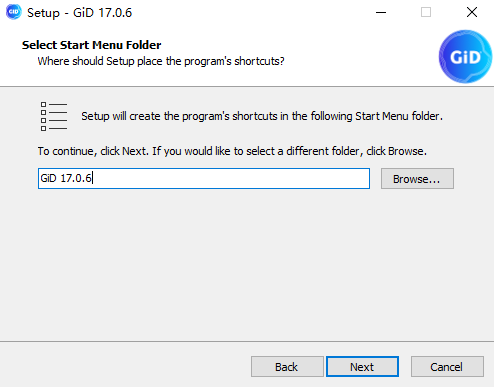Viewport: 494px width, 387px height.
Task: Close the setup window
Action: [472, 13]
